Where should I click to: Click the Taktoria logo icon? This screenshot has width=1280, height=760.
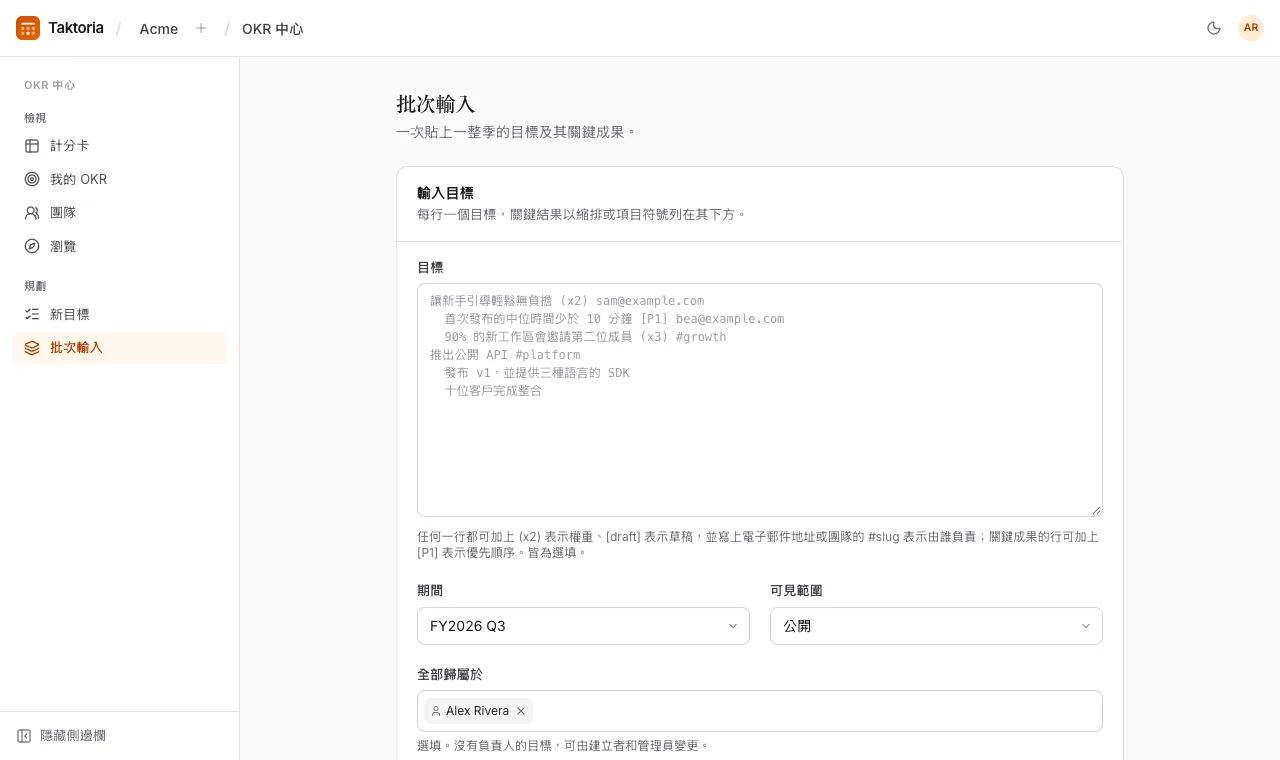28,28
